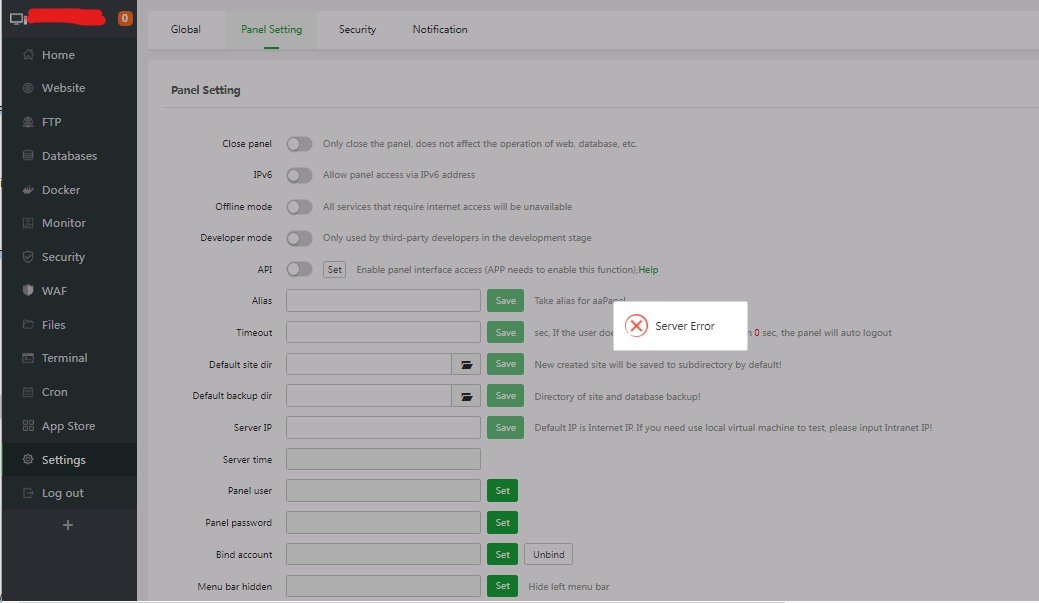Open the Docker sidebar icon
Image resolution: width=1039 pixels, height=603 pixels.
click(28, 190)
